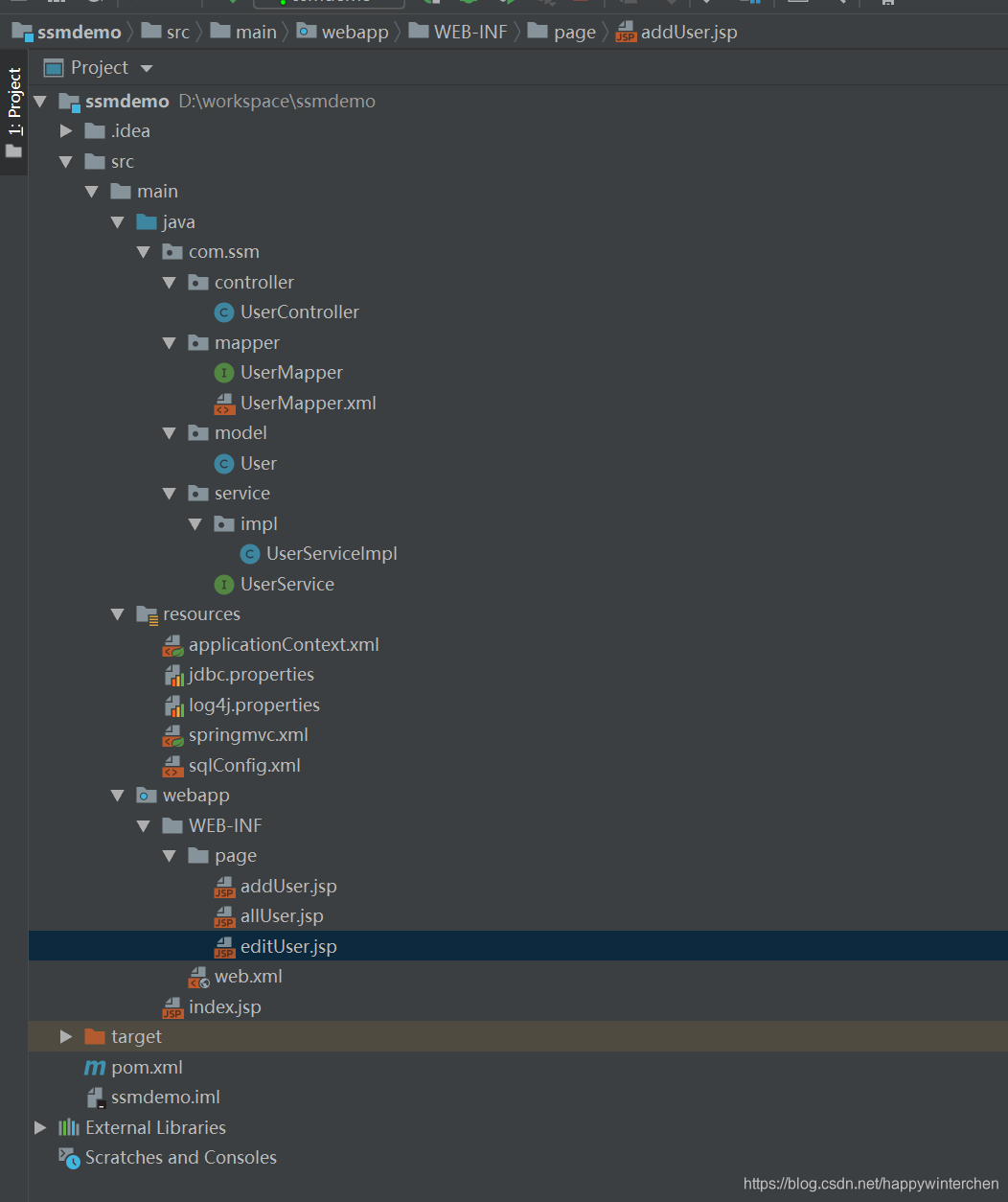The height and width of the screenshot is (1202, 1008).
Task: Click the UserController class icon
Action: tap(224, 312)
